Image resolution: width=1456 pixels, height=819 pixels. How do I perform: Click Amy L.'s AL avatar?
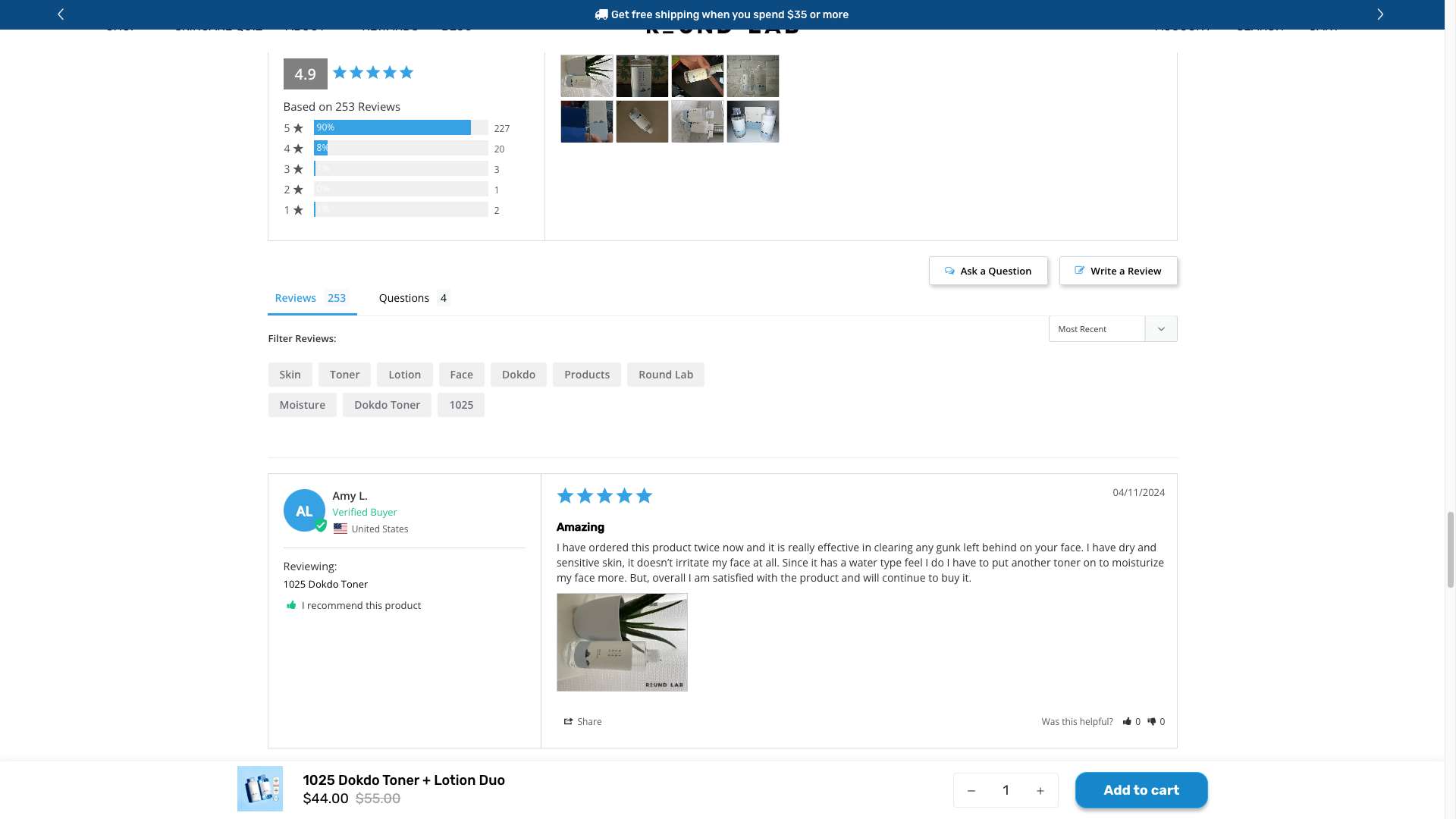(x=304, y=510)
